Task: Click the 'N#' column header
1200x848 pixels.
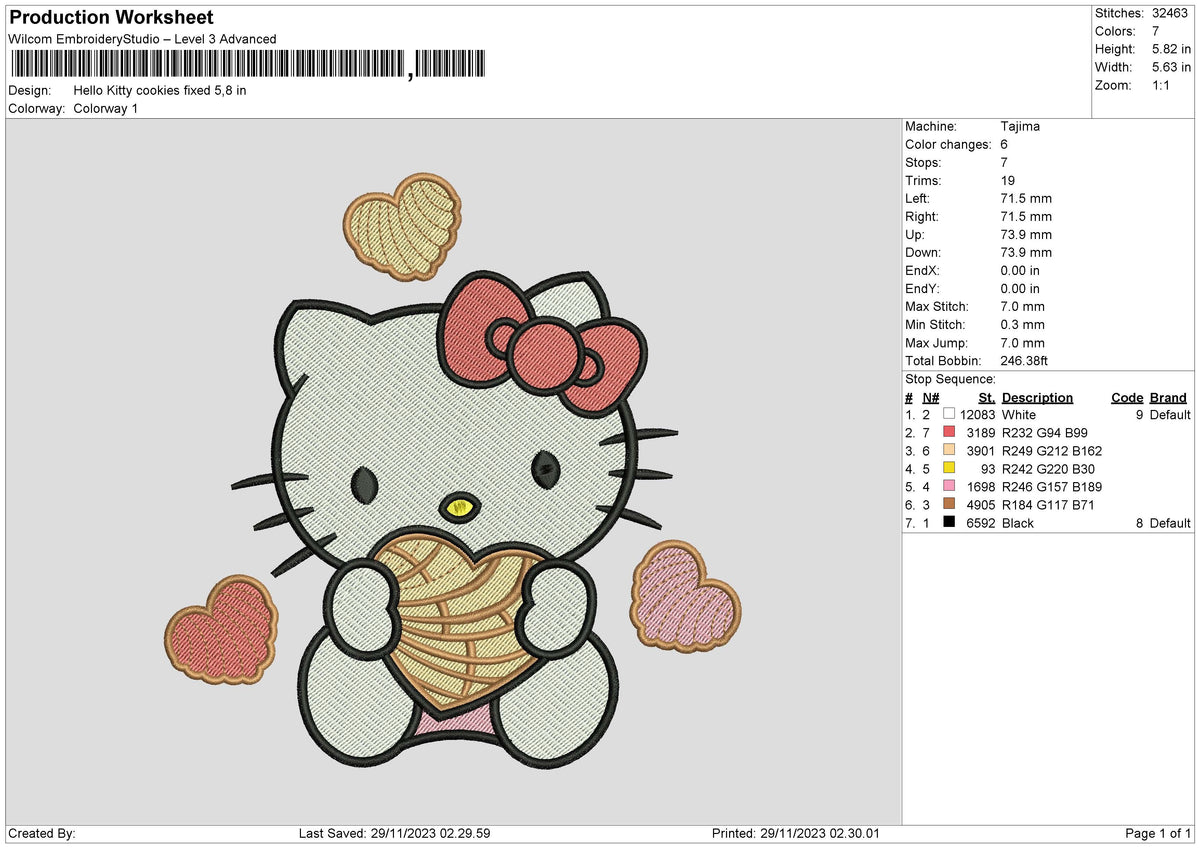Action: [x=930, y=397]
